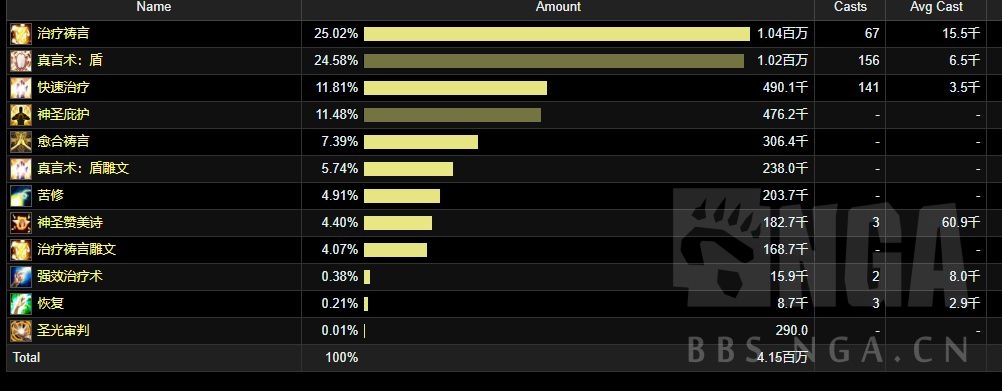Sort the table by the Name column header
The width and height of the screenshot is (1002, 391).
coord(154,7)
